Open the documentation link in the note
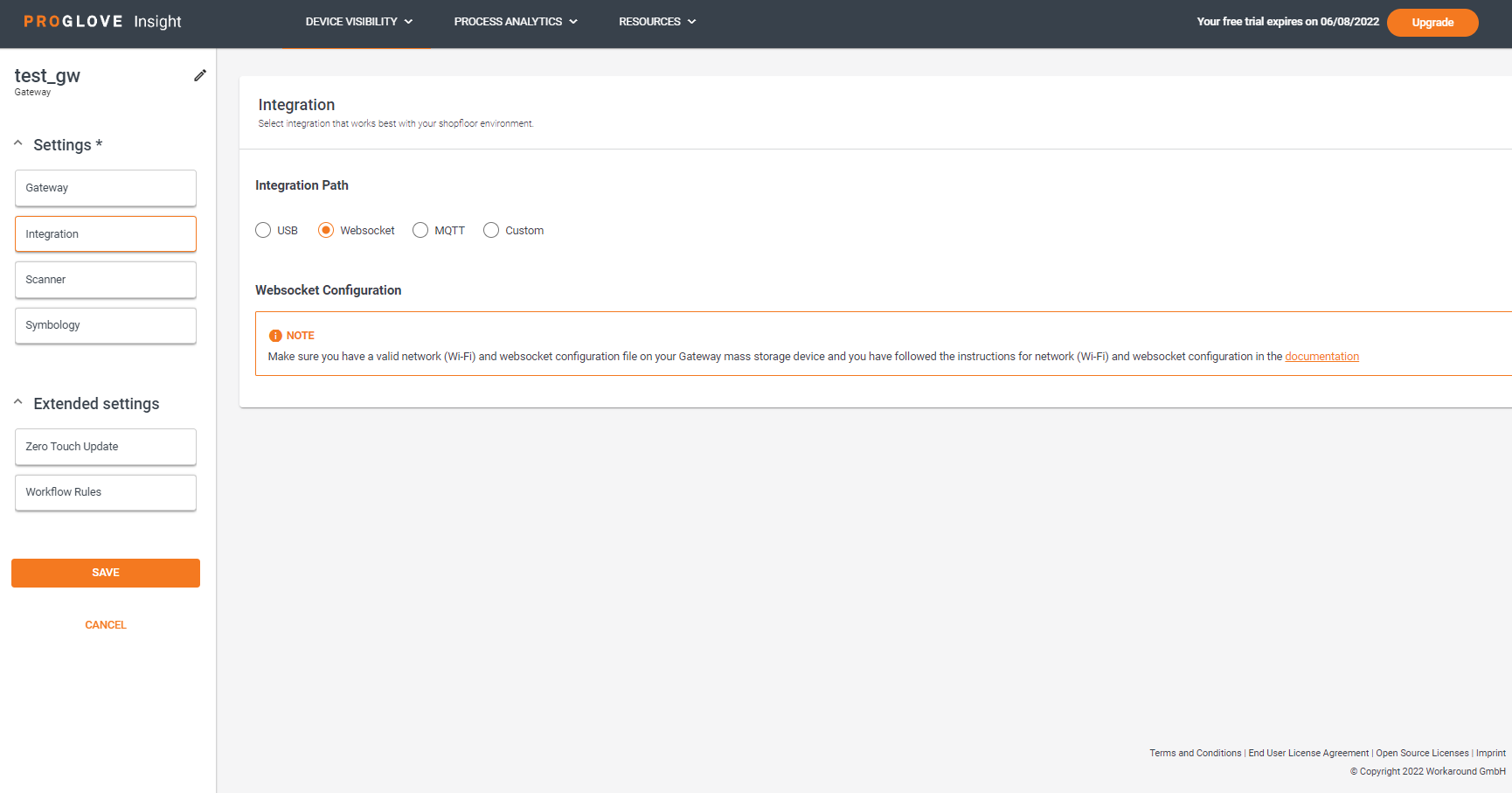The height and width of the screenshot is (793, 1512). click(x=1321, y=357)
